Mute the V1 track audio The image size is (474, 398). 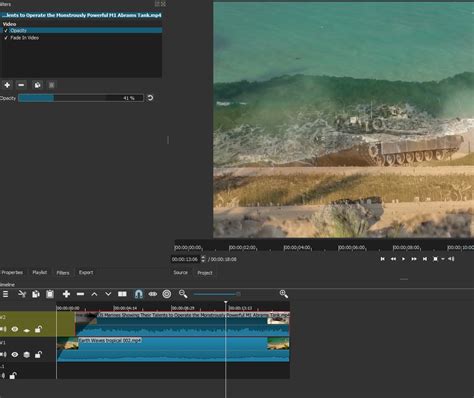click(x=3, y=354)
